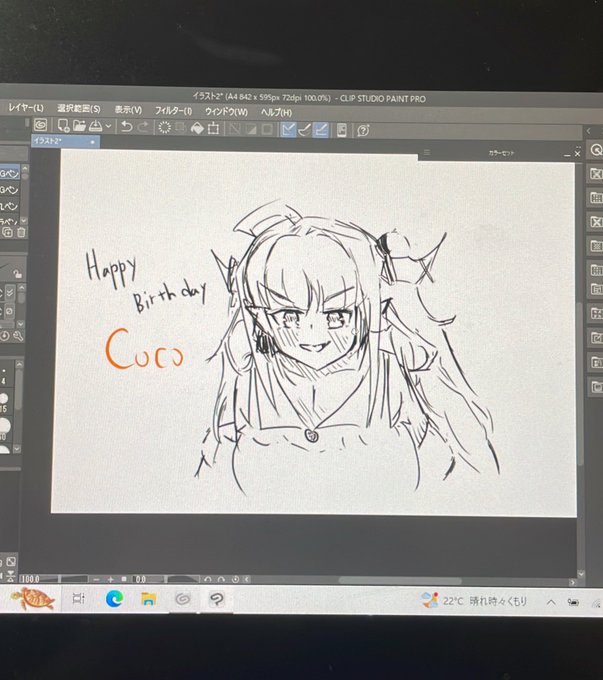Click the zoom in plus button
Screen dimensions: 603x680
111,579
